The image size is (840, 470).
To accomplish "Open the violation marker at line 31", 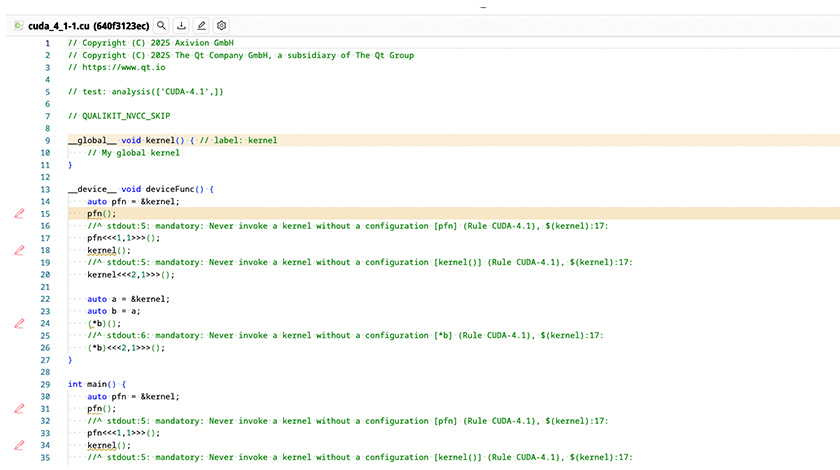I will 18,408.
